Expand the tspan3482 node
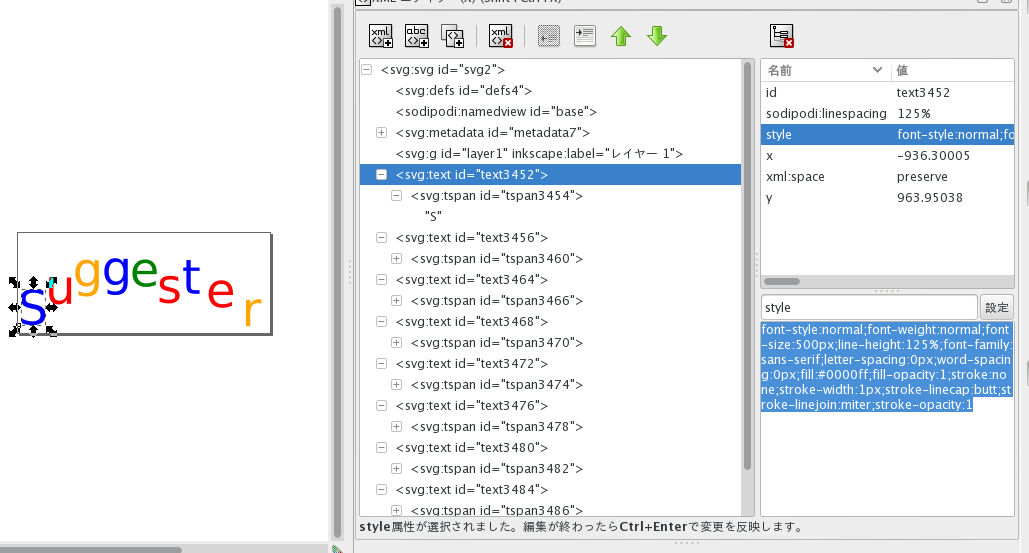Viewport: 1029px width, 553px height. (x=396, y=468)
